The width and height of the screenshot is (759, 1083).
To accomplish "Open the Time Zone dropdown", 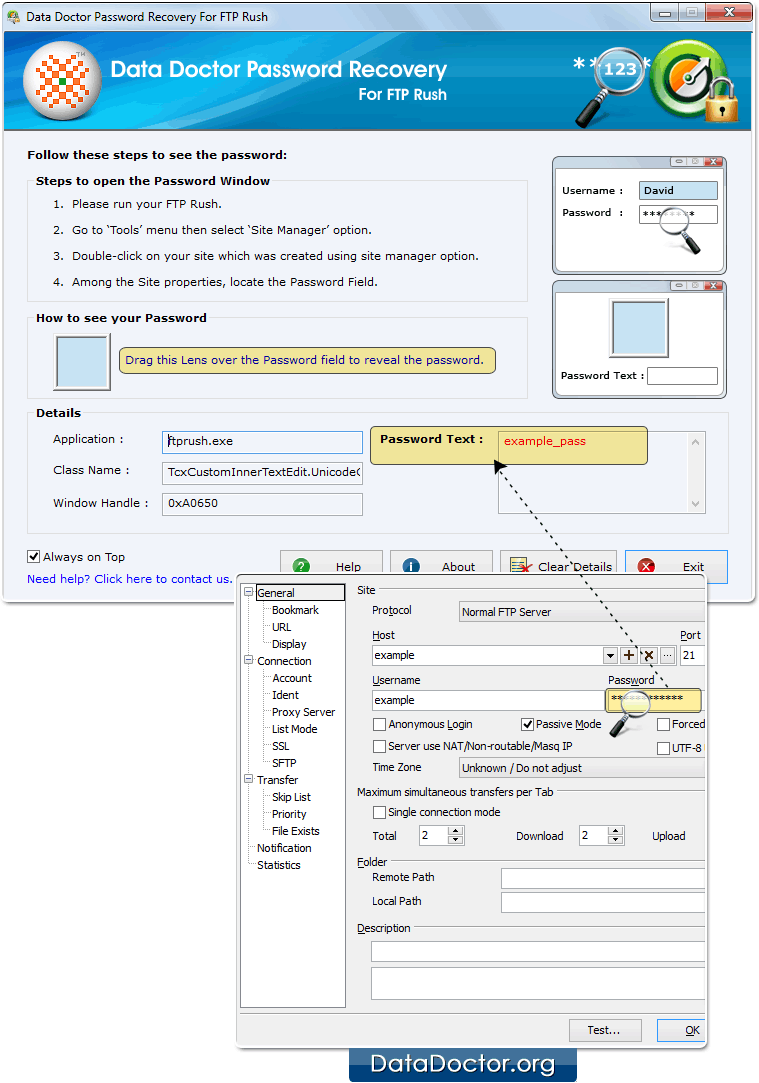I will [x=582, y=768].
